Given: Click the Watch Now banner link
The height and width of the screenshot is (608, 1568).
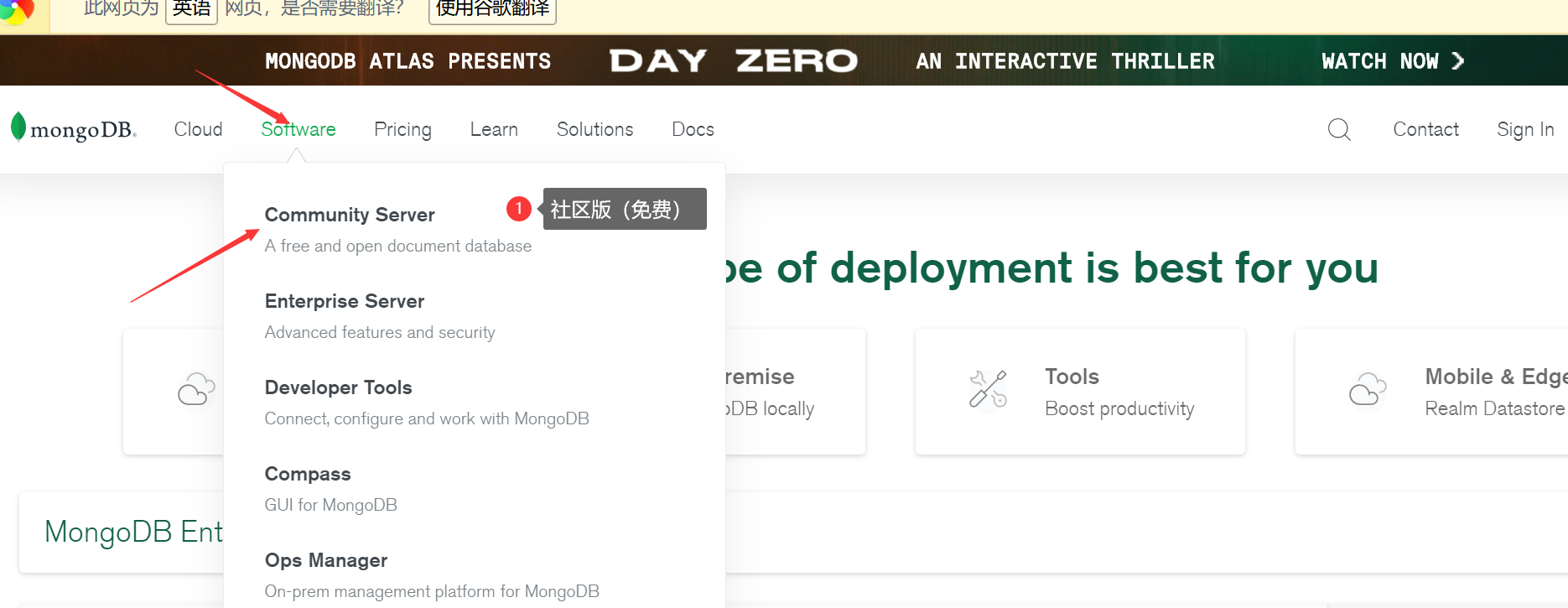Looking at the screenshot, I should [1393, 61].
